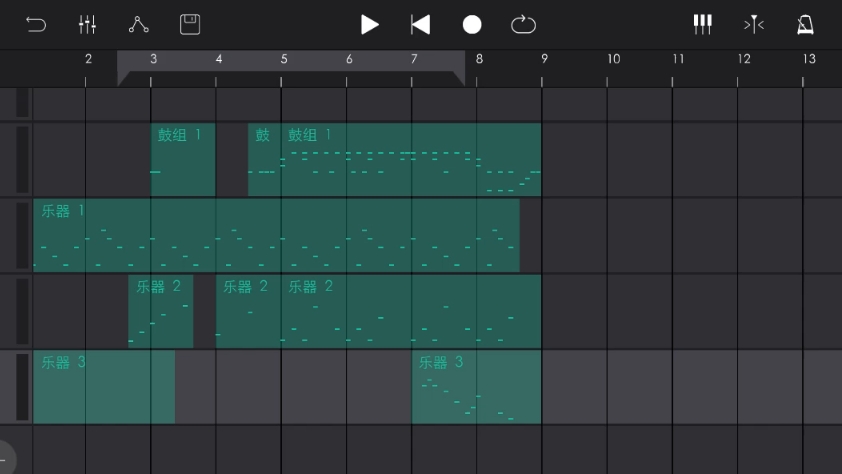Open the automation curve icon
The image size is (842, 474).
(139, 25)
